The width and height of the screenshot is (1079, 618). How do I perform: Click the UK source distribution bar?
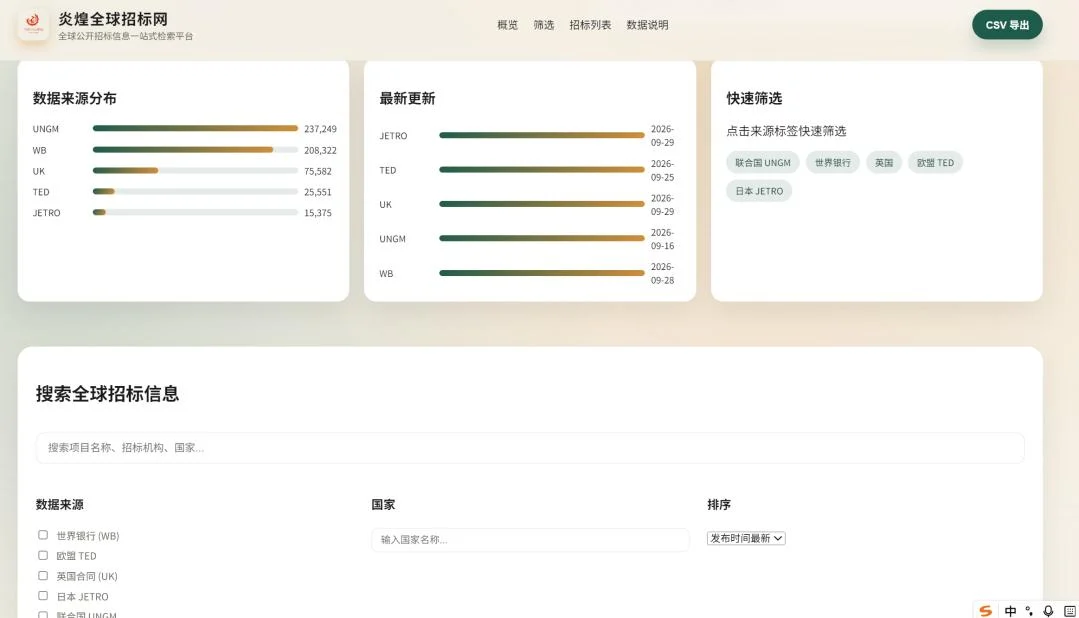coord(195,171)
